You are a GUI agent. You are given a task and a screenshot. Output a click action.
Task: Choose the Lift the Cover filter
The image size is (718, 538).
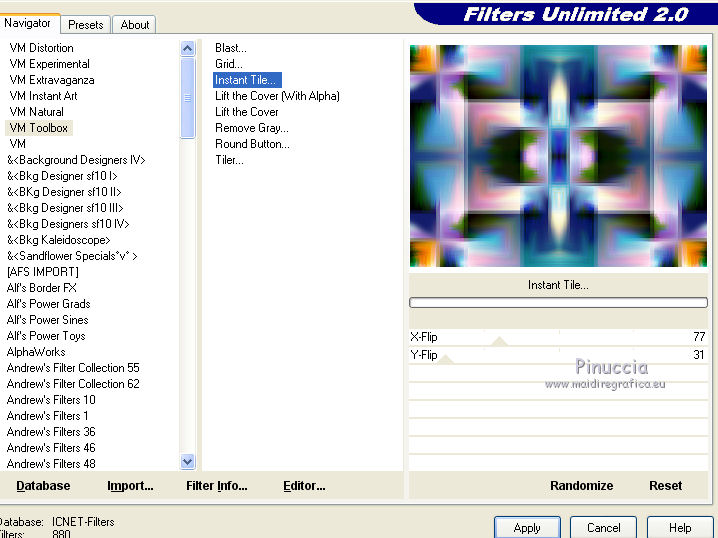pos(247,112)
